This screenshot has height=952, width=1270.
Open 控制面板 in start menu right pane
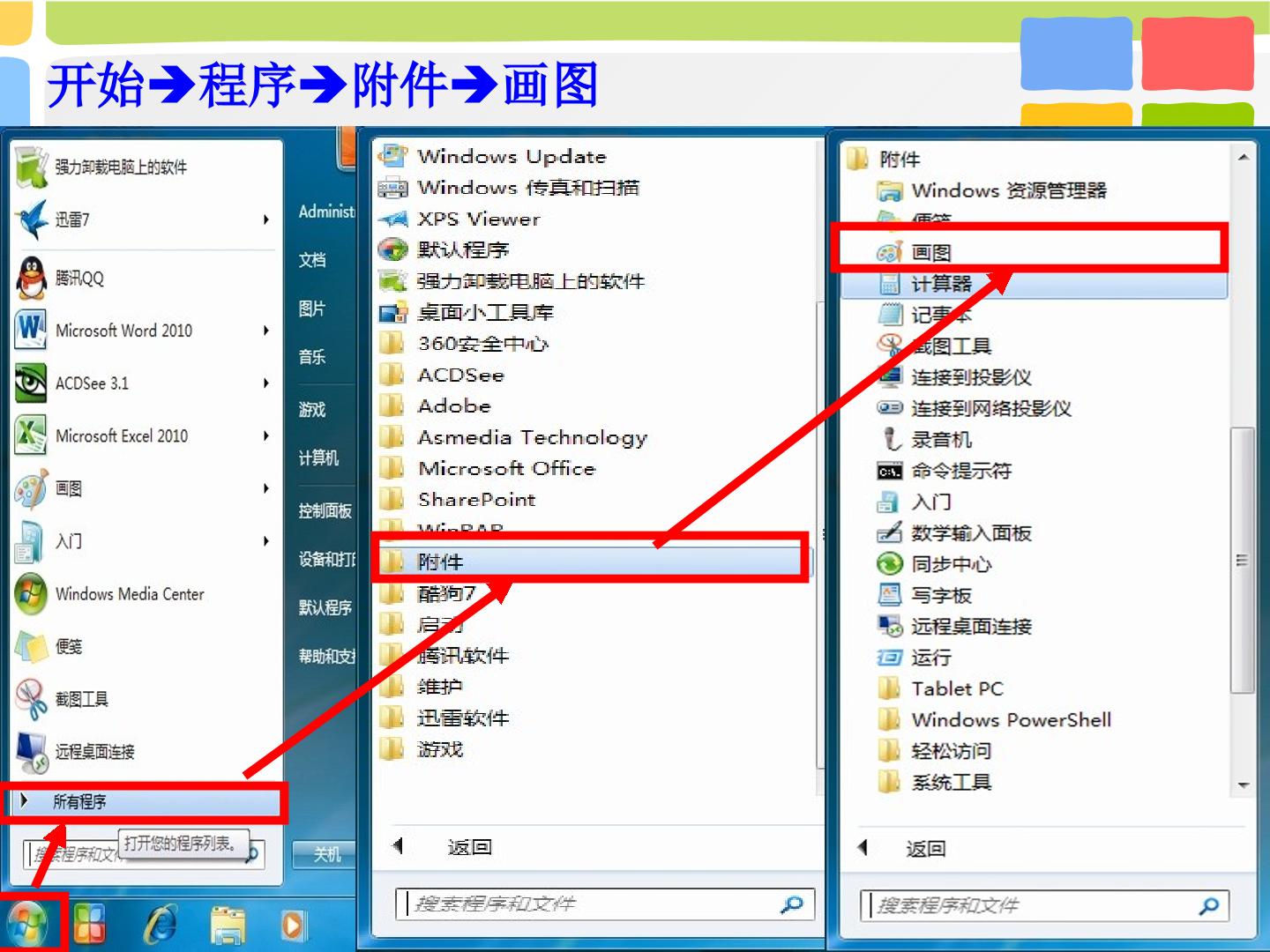pyautogui.click(x=325, y=511)
